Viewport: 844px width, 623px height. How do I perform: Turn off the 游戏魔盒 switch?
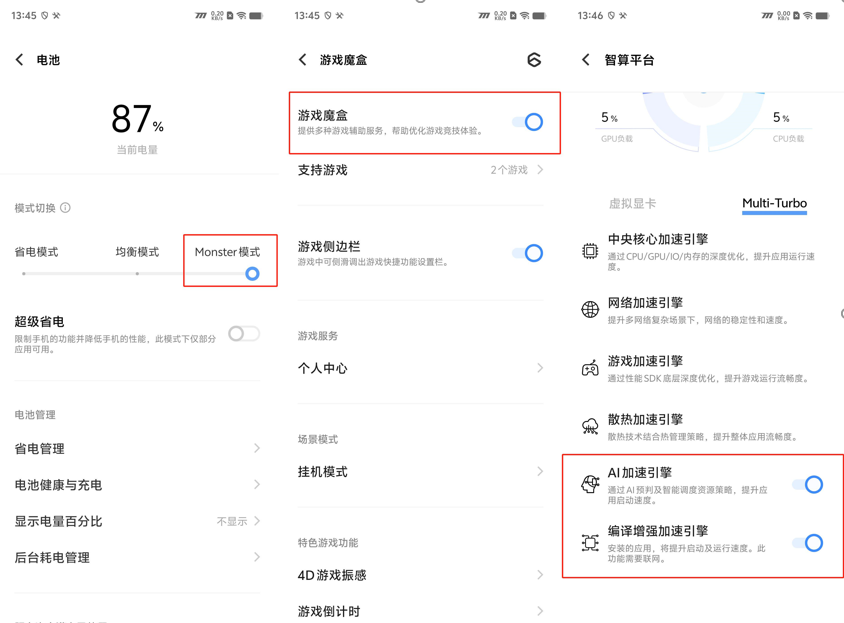tap(527, 122)
